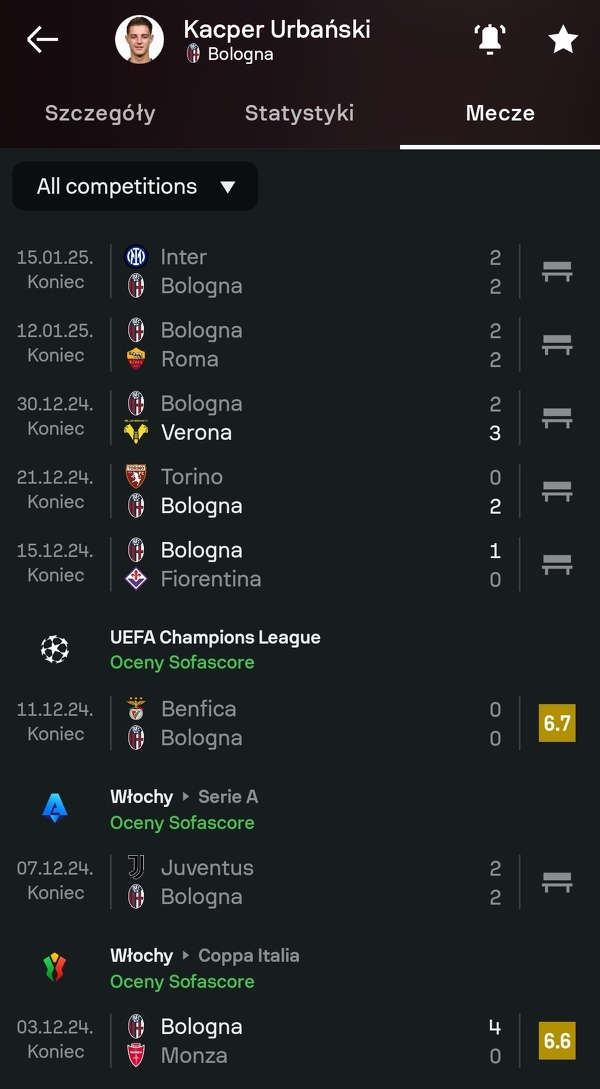Tap the bench icon for Torino vs Bologna
This screenshot has height=1089, width=600.
click(557, 491)
